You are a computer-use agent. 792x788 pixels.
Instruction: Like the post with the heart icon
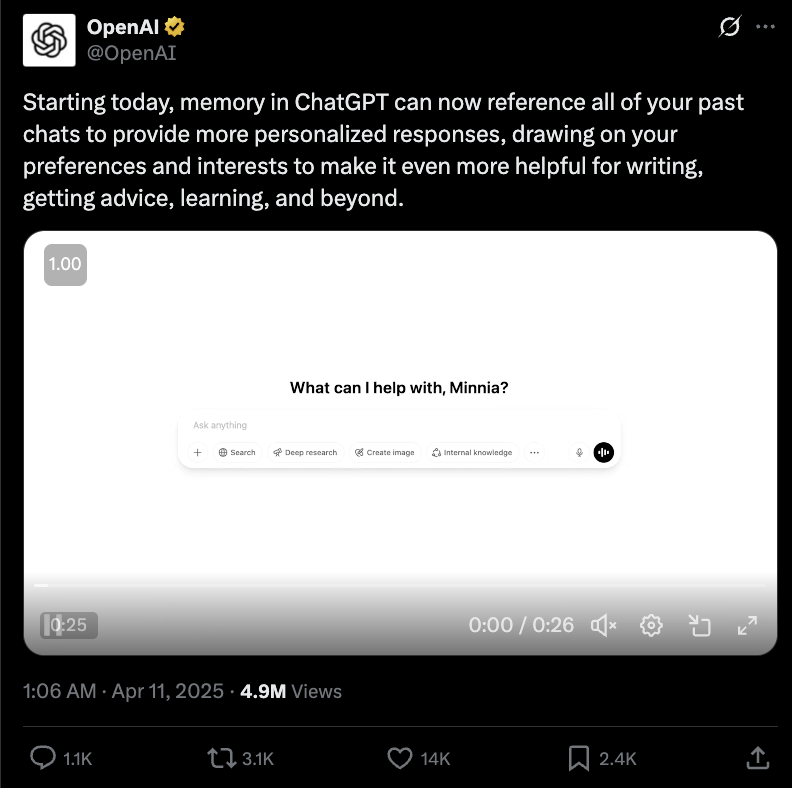click(400, 758)
